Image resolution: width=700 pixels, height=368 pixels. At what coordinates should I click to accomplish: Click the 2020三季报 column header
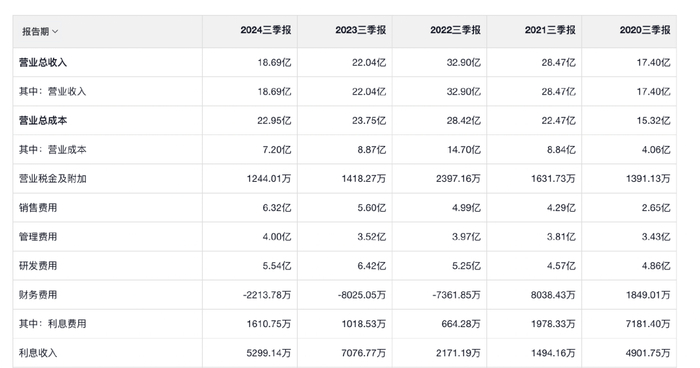[645, 30]
